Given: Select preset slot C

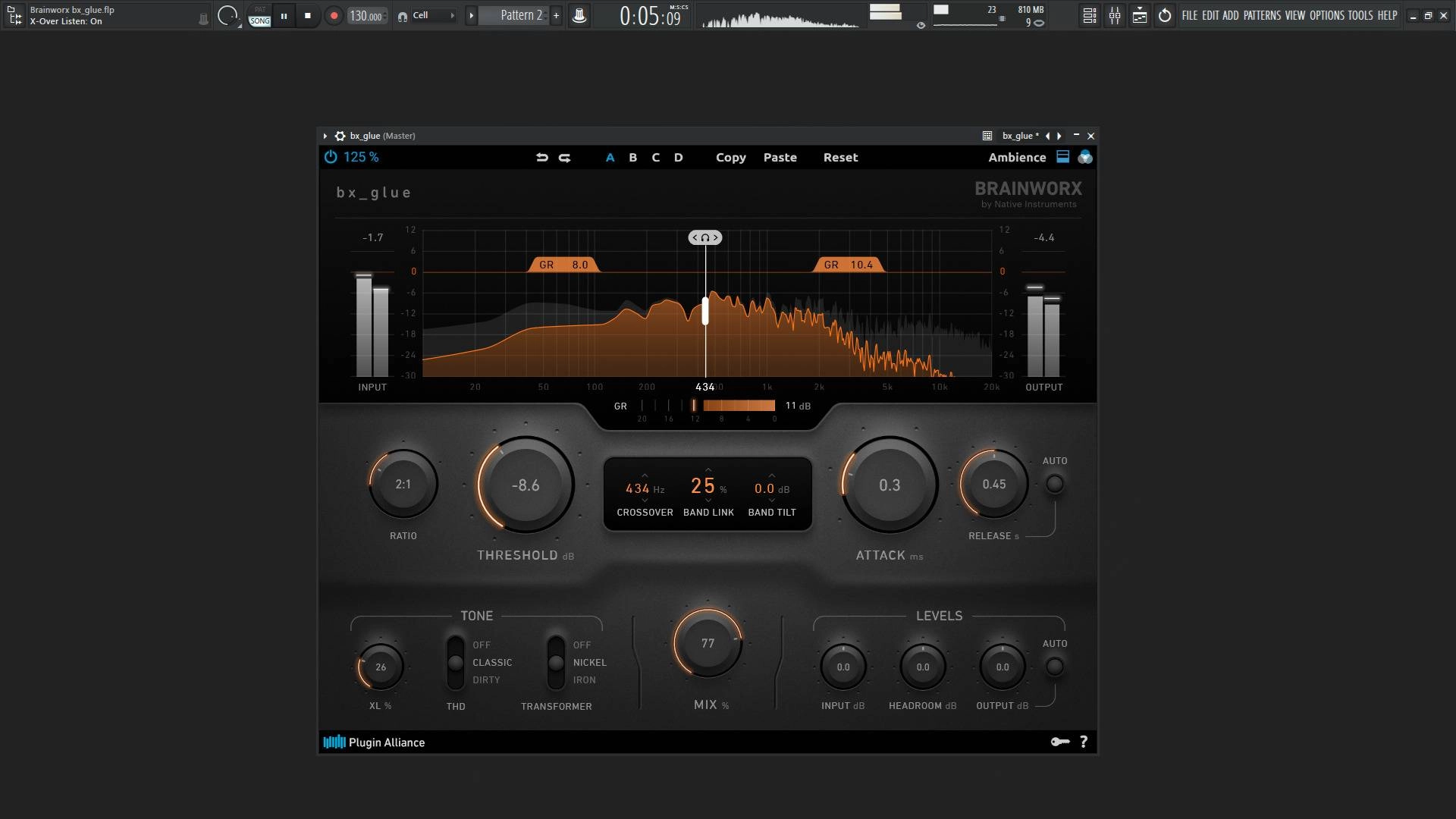Looking at the screenshot, I should coord(656,158).
